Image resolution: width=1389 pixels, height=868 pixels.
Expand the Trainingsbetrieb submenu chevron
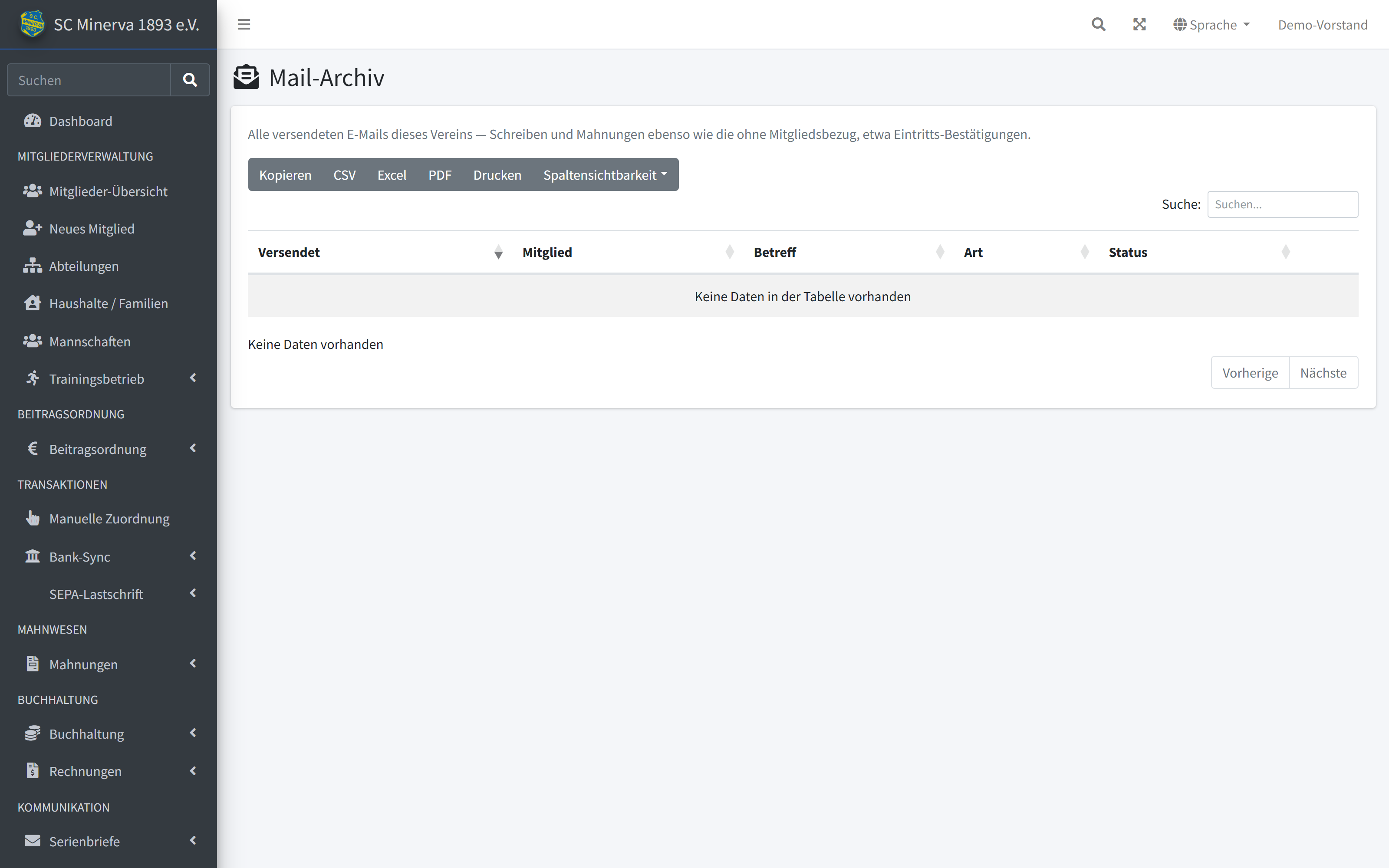coord(193,378)
